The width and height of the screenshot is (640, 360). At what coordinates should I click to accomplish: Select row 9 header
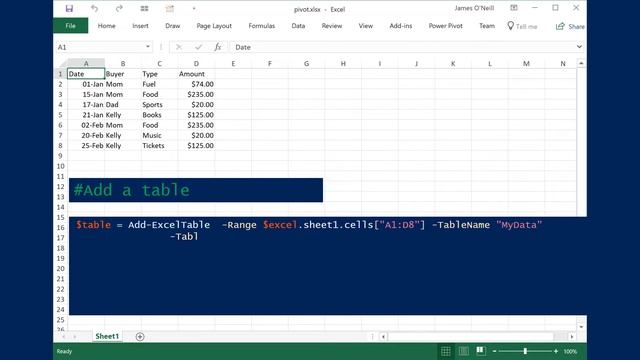60,156
